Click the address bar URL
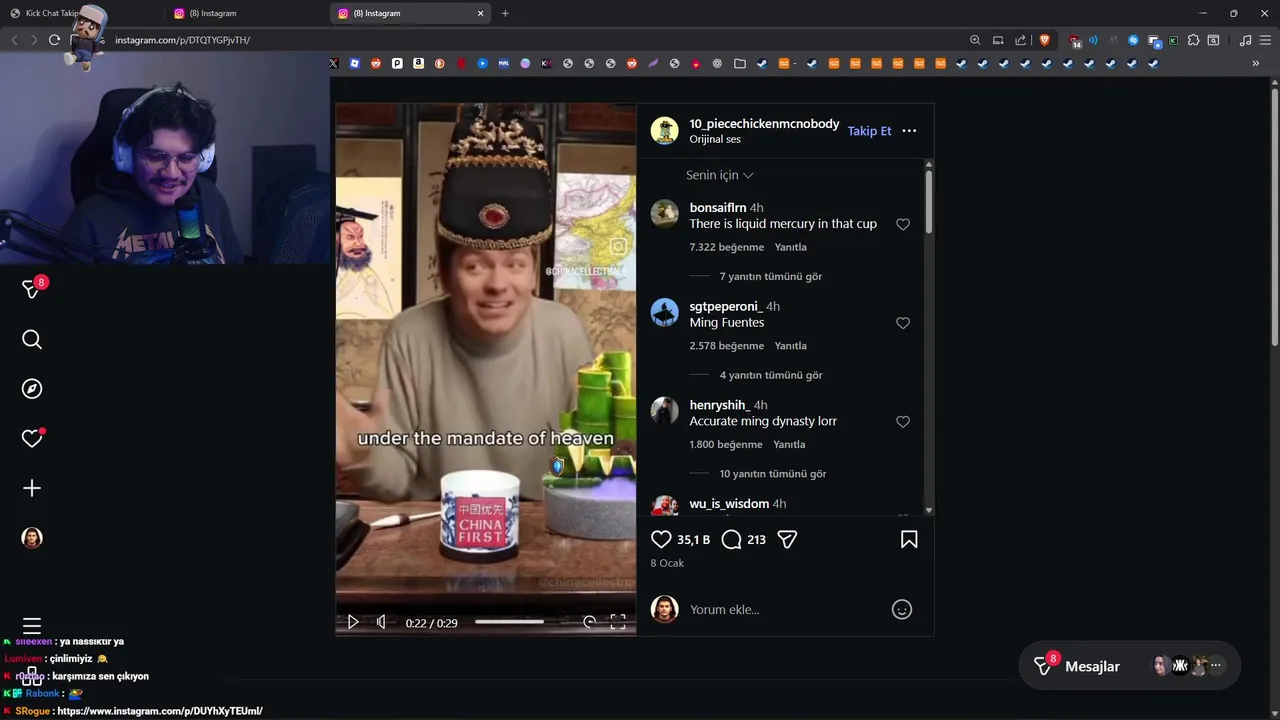The height and width of the screenshot is (720, 1280). tap(182, 40)
